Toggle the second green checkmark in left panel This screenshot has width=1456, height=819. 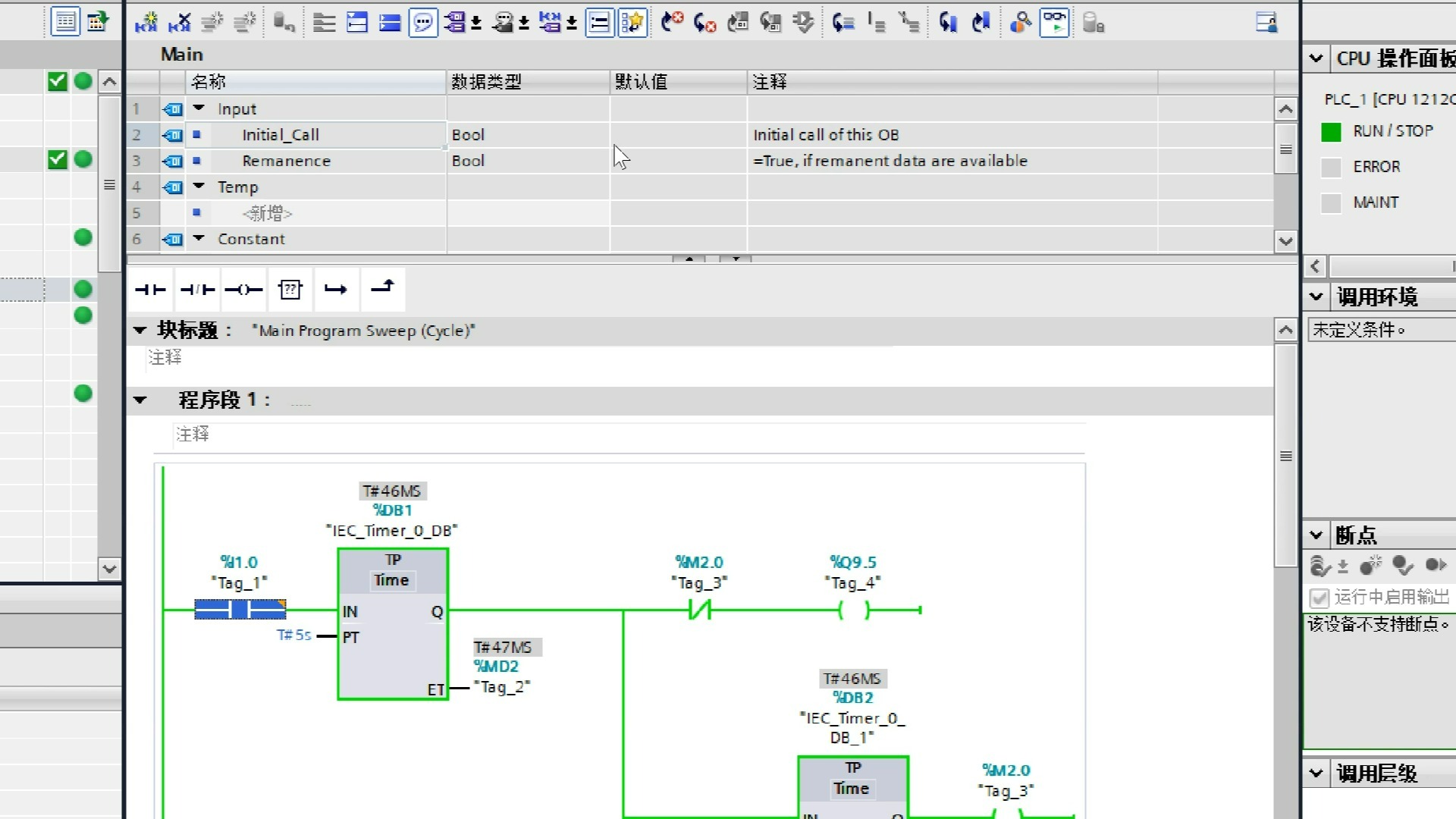[x=57, y=159]
